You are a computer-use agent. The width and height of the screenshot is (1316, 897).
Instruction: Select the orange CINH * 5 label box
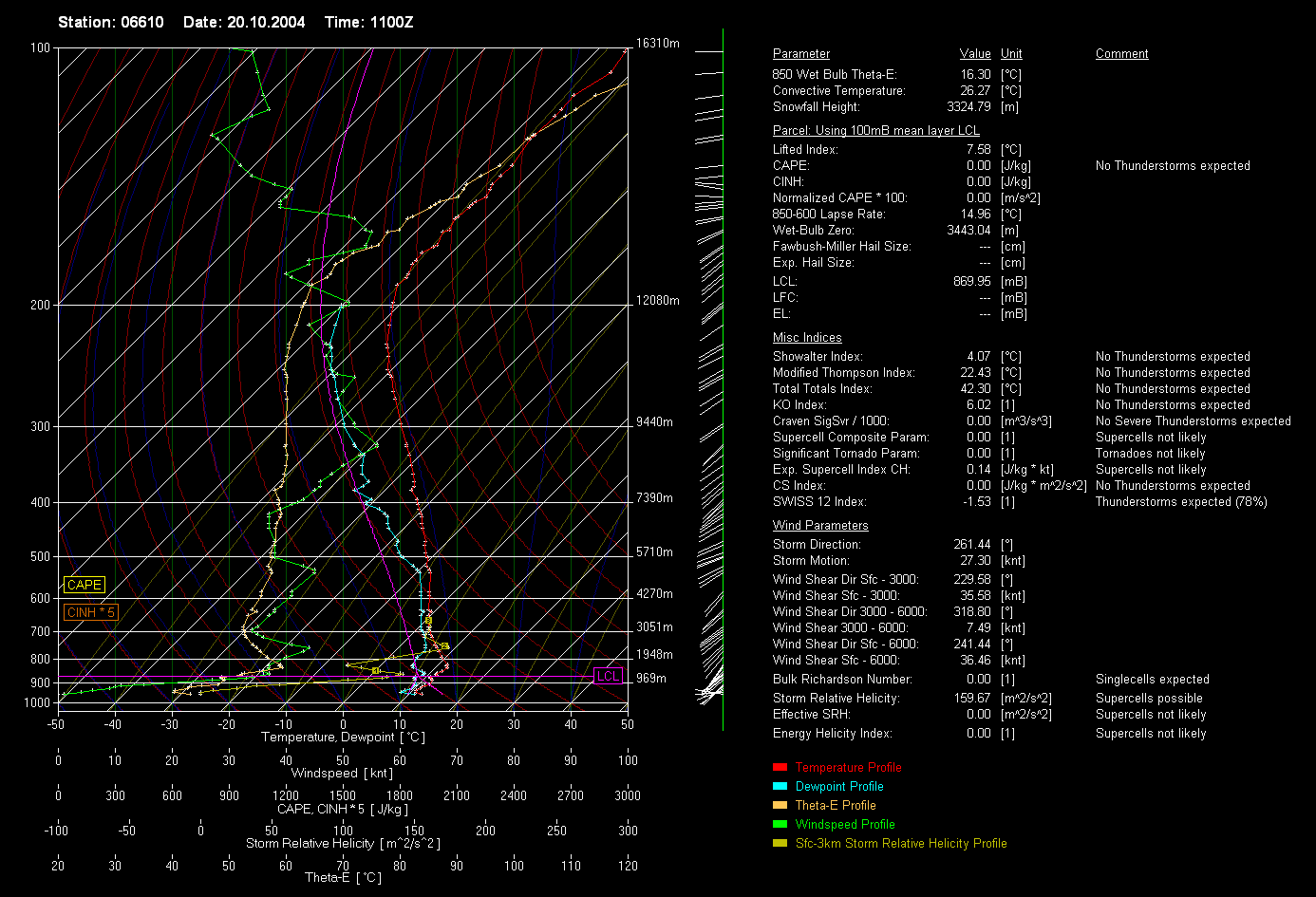[90, 612]
